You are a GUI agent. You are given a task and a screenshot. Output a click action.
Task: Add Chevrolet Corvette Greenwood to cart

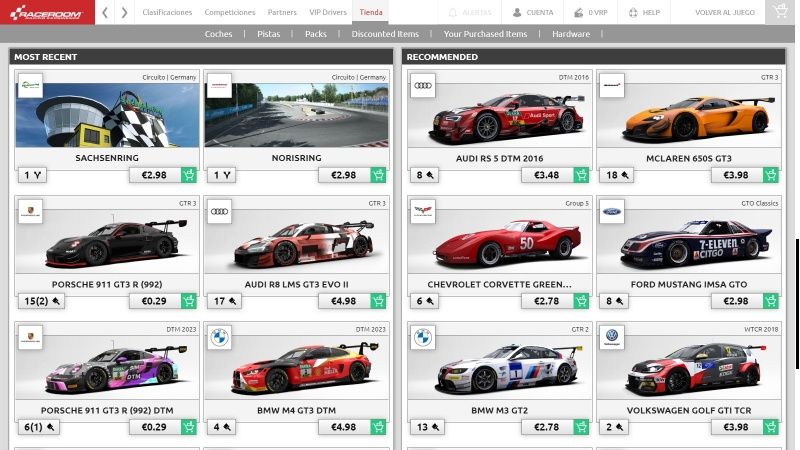(x=581, y=301)
